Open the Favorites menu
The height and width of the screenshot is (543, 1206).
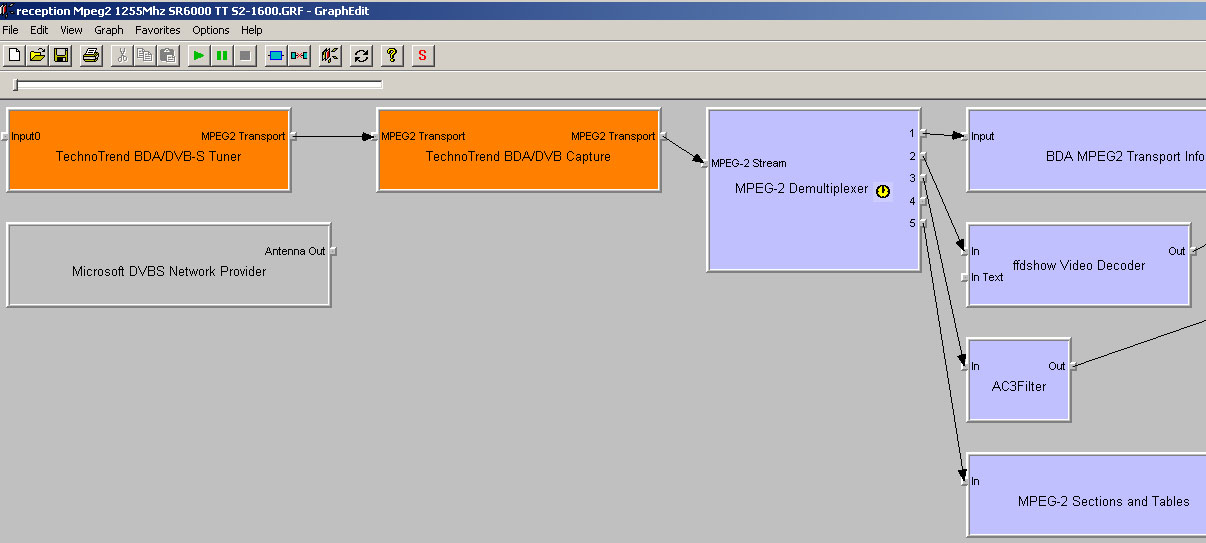(x=158, y=30)
